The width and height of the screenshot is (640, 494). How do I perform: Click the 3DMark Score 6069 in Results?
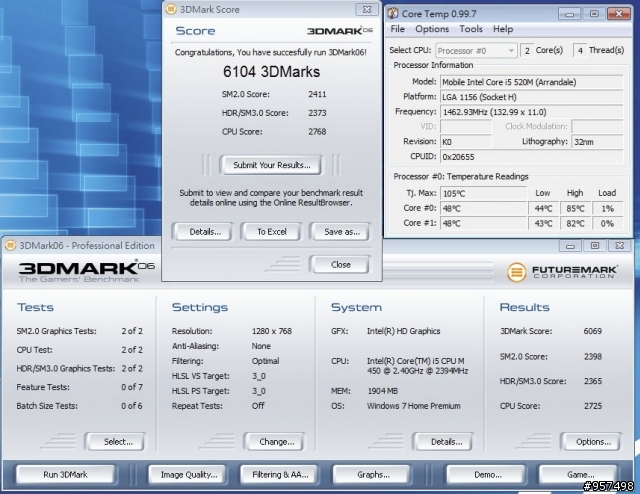[593, 331]
